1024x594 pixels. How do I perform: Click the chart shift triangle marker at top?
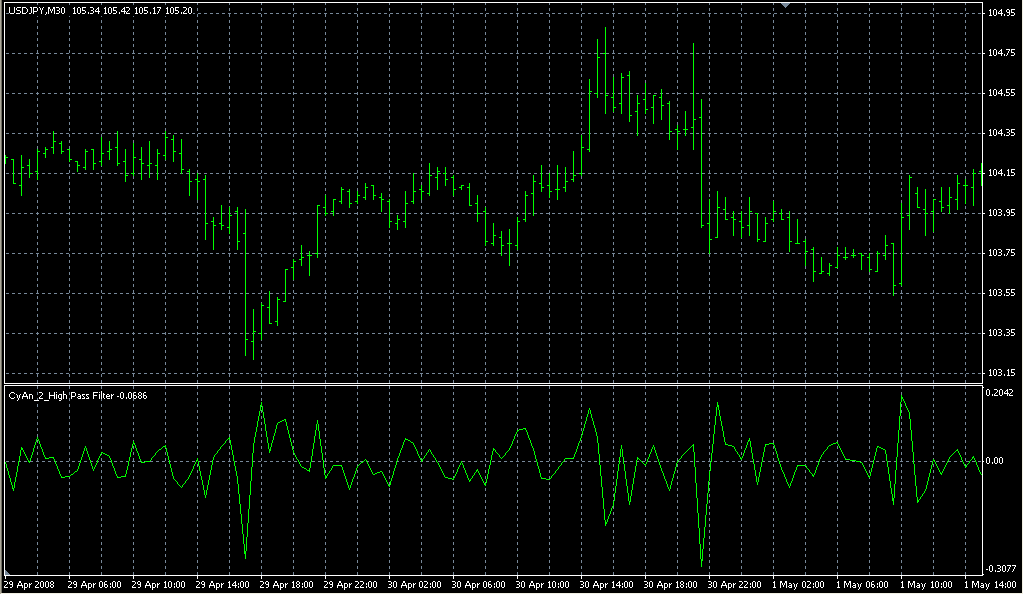click(x=786, y=5)
